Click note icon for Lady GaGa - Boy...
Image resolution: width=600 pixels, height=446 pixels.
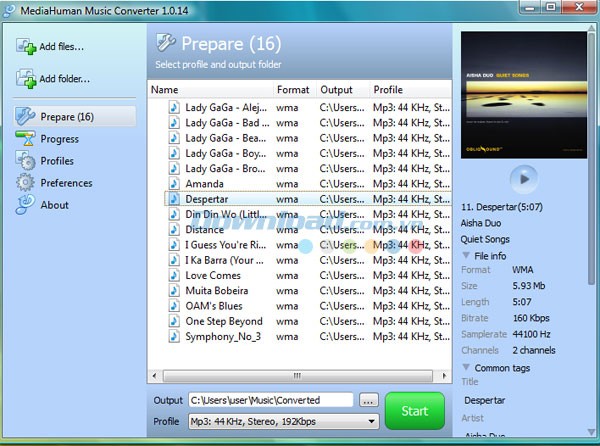coord(174,153)
